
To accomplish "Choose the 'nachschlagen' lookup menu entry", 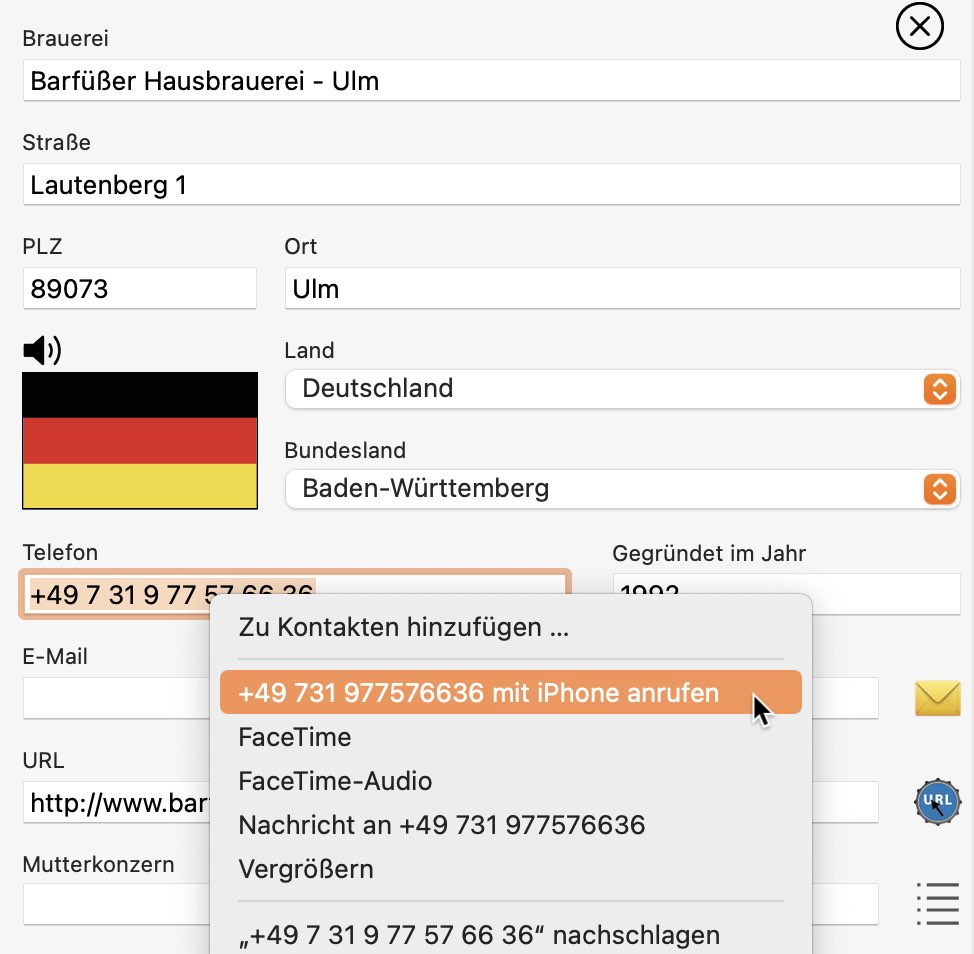I will 511,935.
